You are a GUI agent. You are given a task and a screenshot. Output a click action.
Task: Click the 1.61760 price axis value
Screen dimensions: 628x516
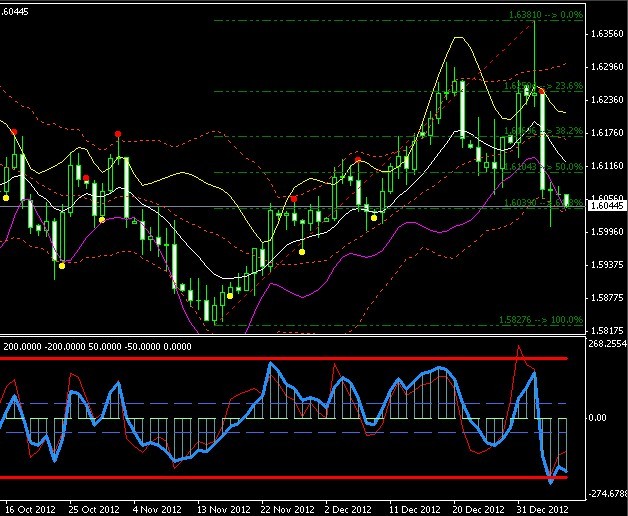pyautogui.click(x=607, y=133)
